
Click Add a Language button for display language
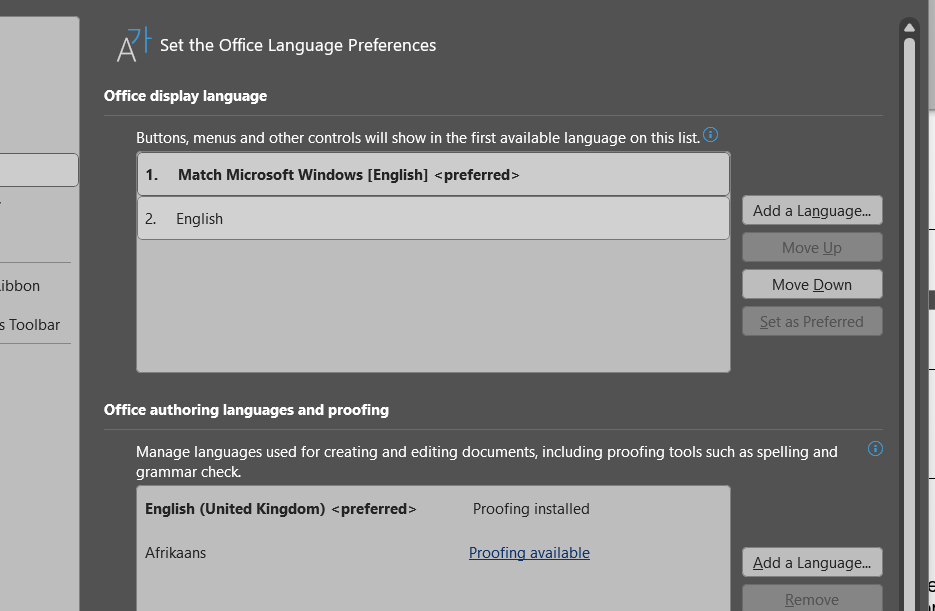(812, 210)
